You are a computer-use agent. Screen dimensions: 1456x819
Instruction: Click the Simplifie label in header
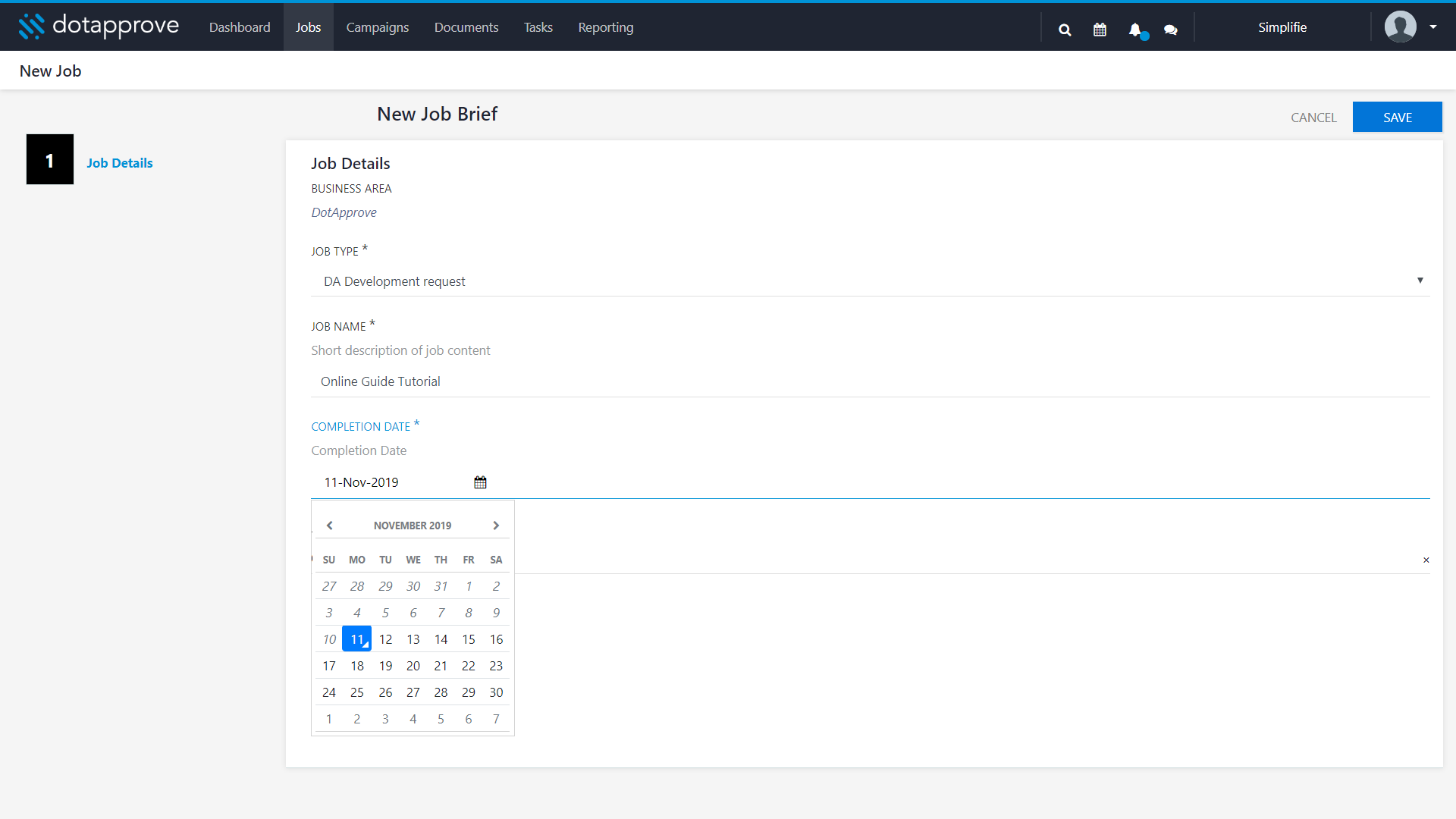1282,27
